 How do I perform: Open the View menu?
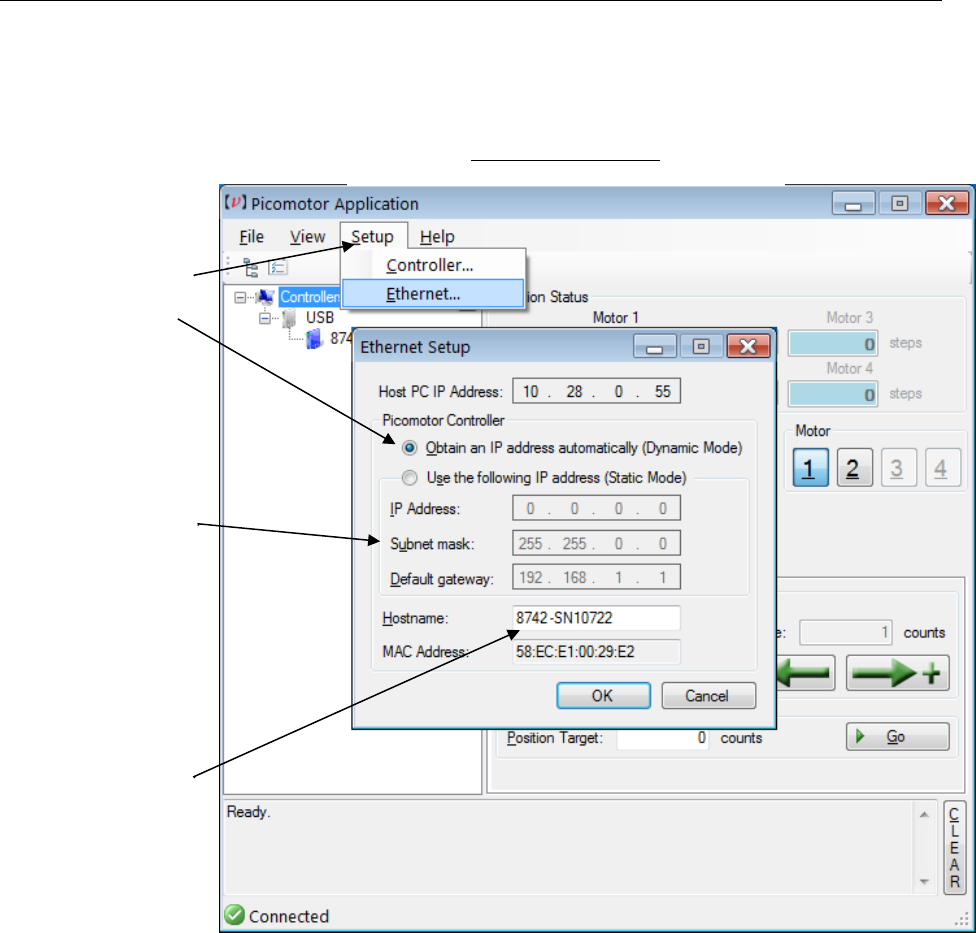click(307, 237)
